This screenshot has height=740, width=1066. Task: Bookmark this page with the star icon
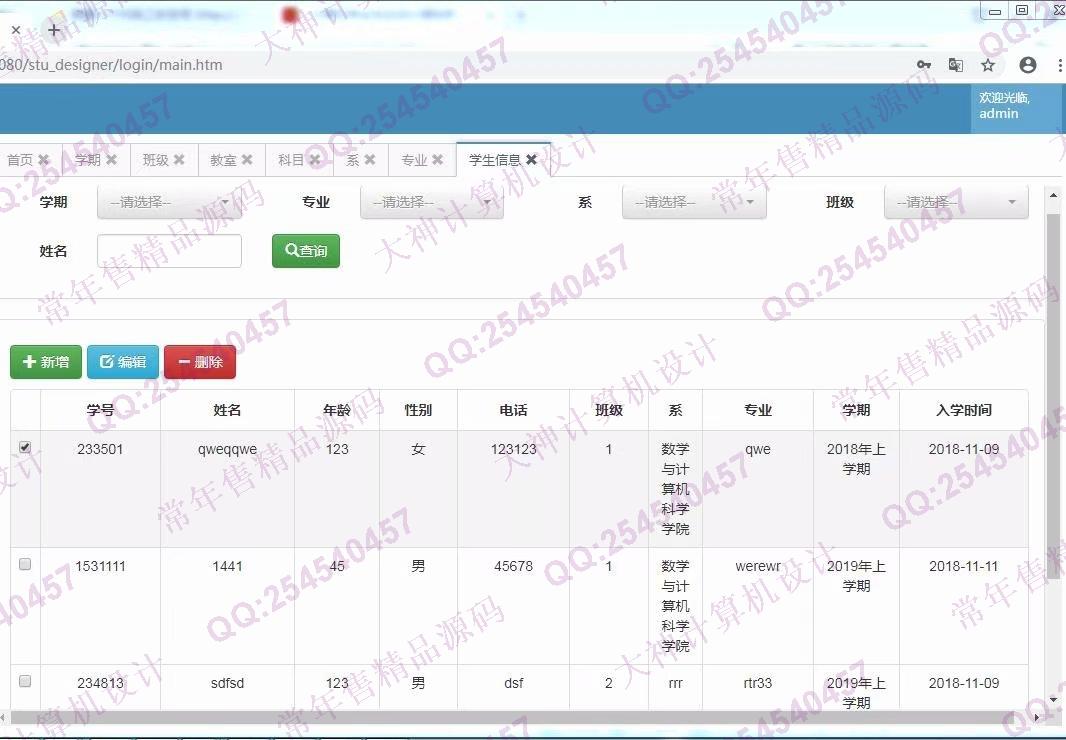(988, 65)
